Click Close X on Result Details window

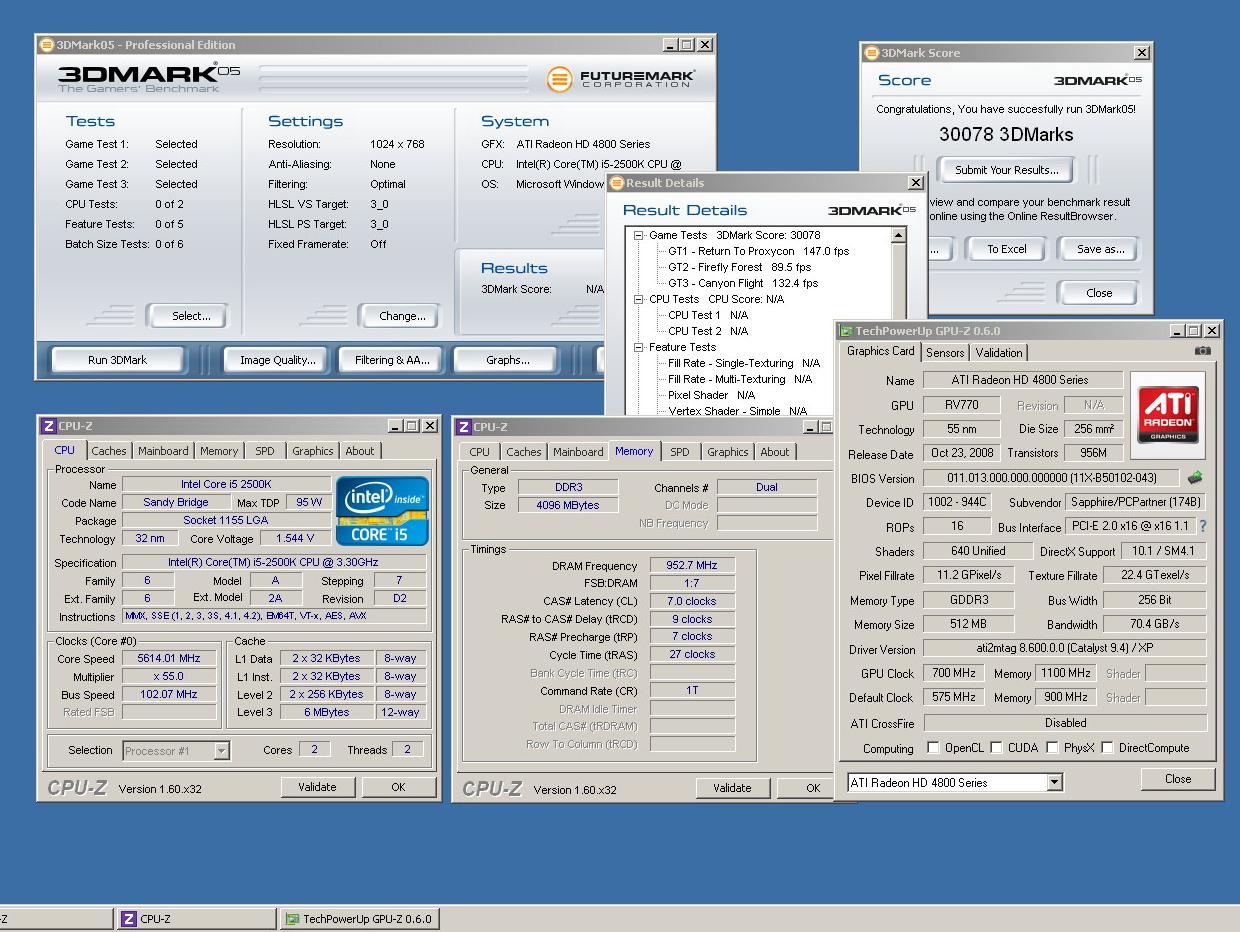point(915,183)
